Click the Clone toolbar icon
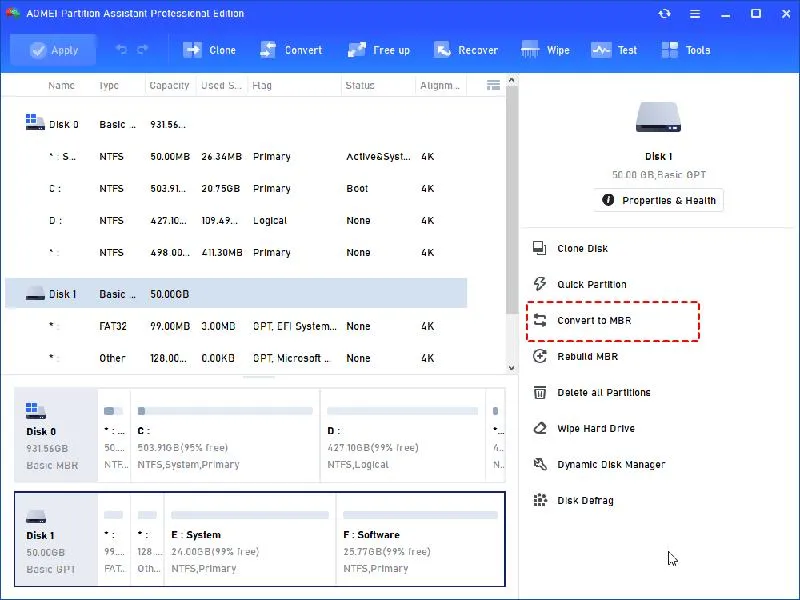The image size is (800, 600). pyautogui.click(x=192, y=50)
